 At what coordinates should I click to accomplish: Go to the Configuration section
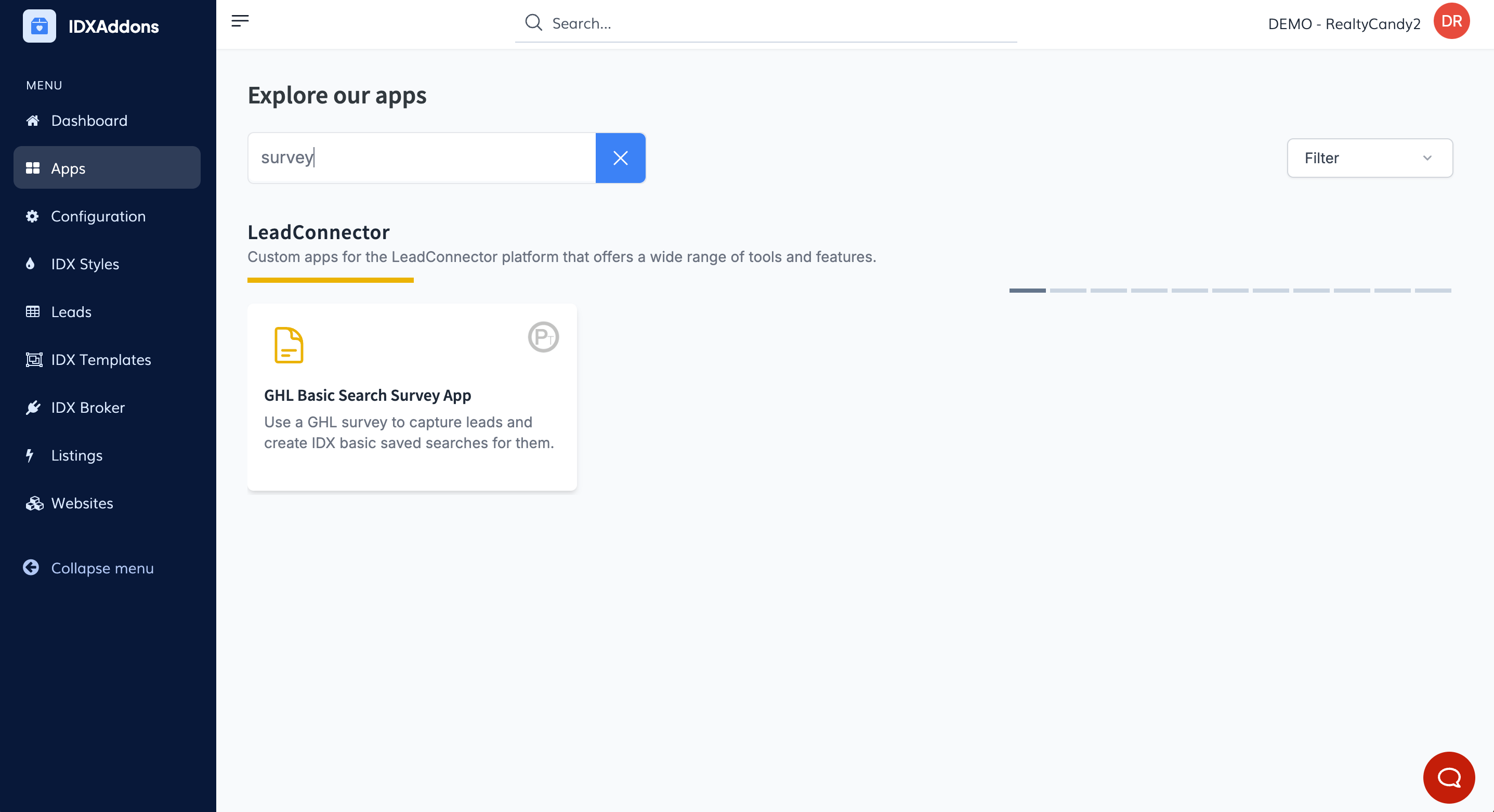(x=98, y=216)
